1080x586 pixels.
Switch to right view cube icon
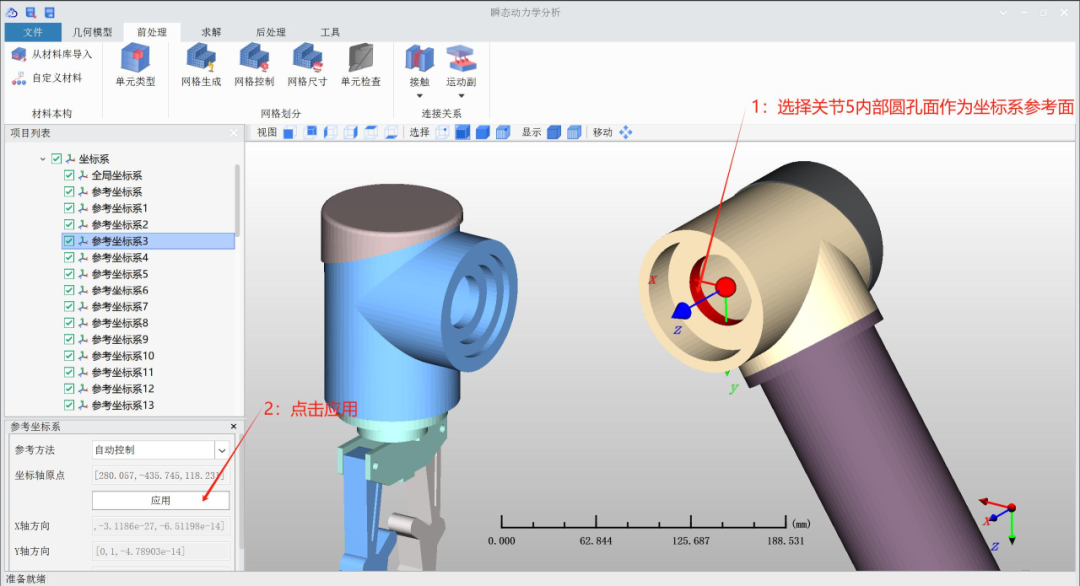(351, 132)
